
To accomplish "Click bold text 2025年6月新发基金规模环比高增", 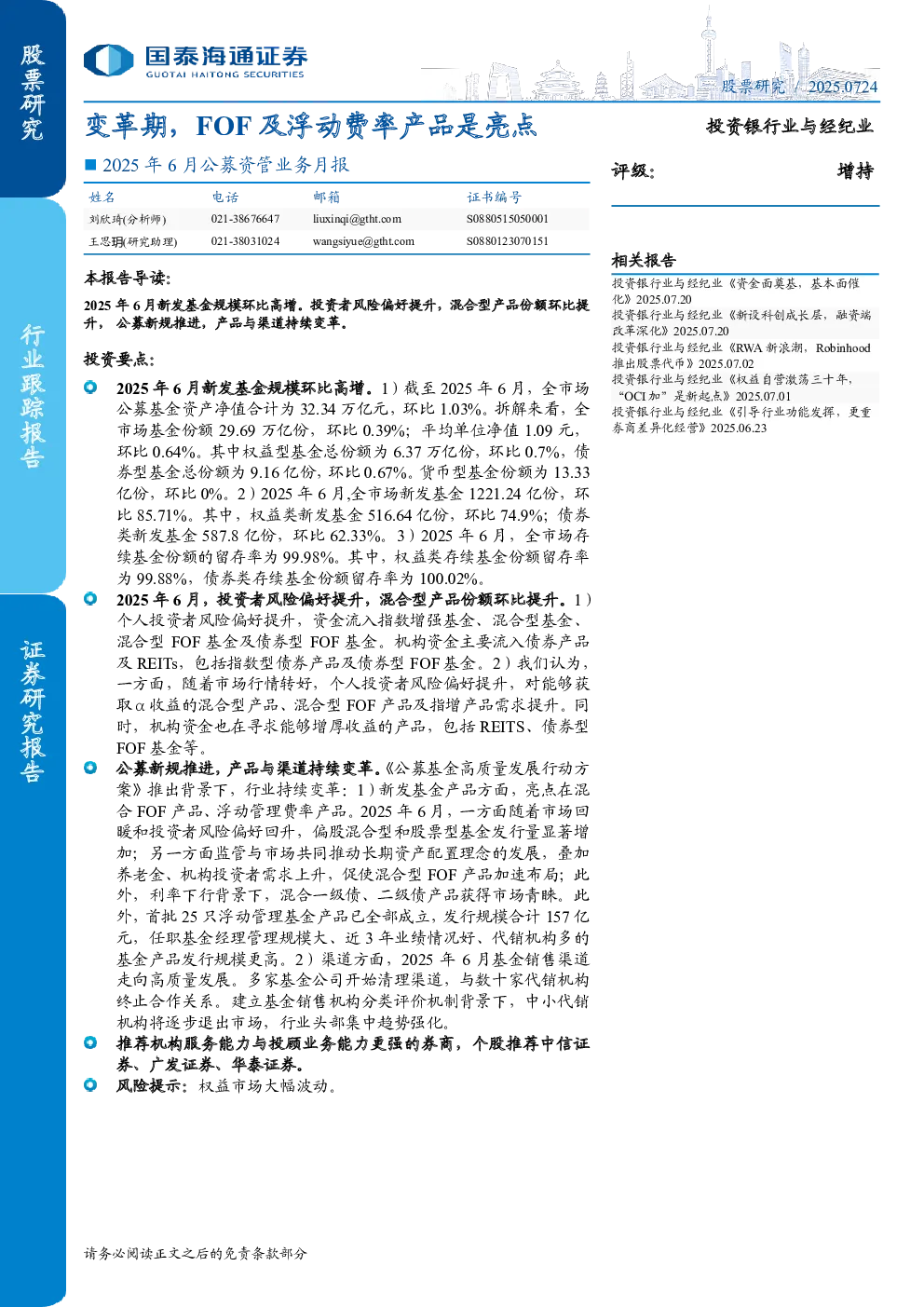I will click(246, 388).
